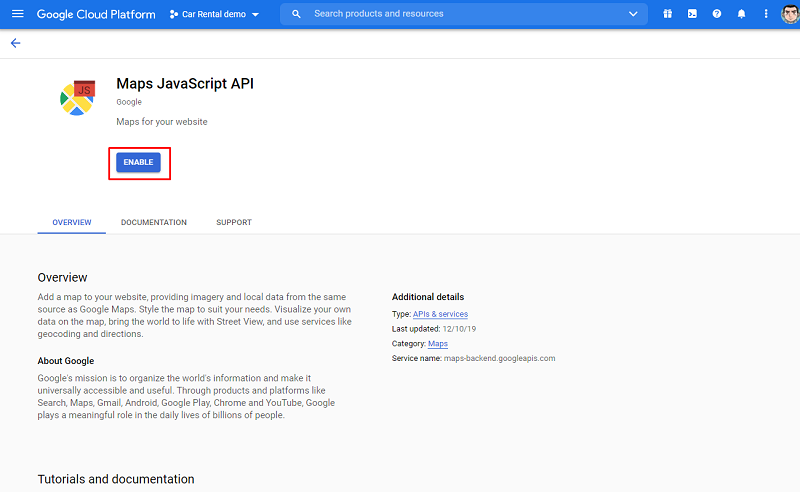Screen dimensions: 800x492
Task: Click the maps-backend.googleapis.com service name
Action: (x=499, y=358)
